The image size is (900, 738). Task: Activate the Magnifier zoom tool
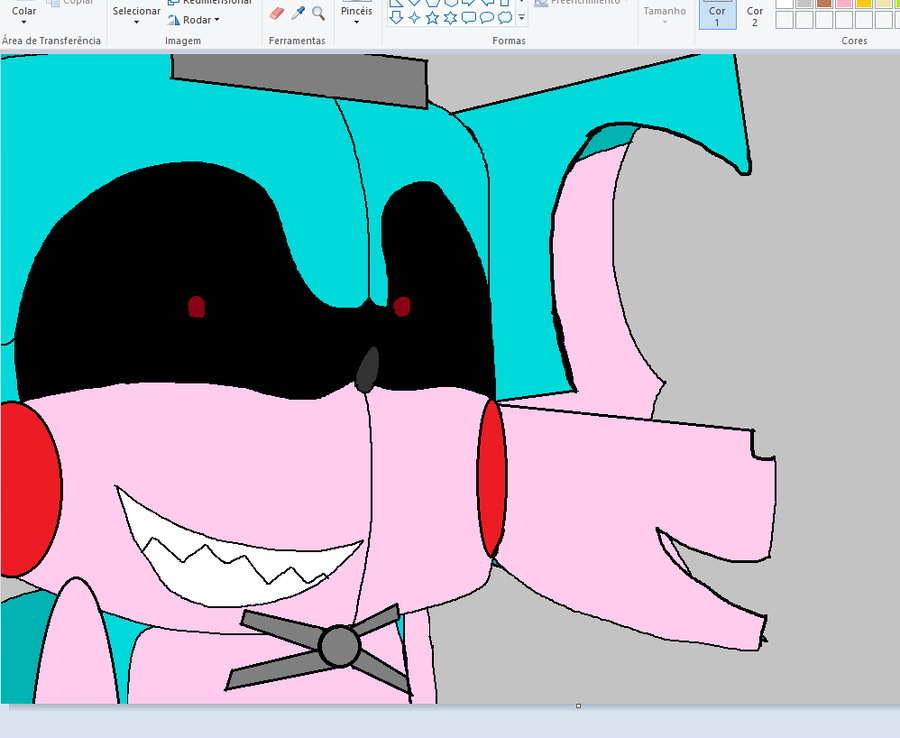point(318,13)
